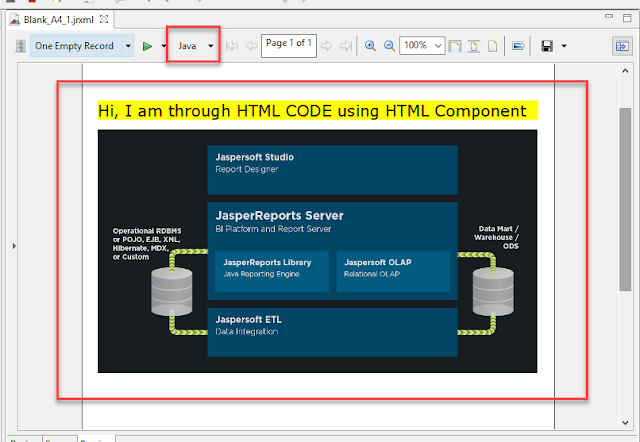640x442 pixels.
Task: Click the Operational RDBMS label text
Action: (x=147, y=244)
